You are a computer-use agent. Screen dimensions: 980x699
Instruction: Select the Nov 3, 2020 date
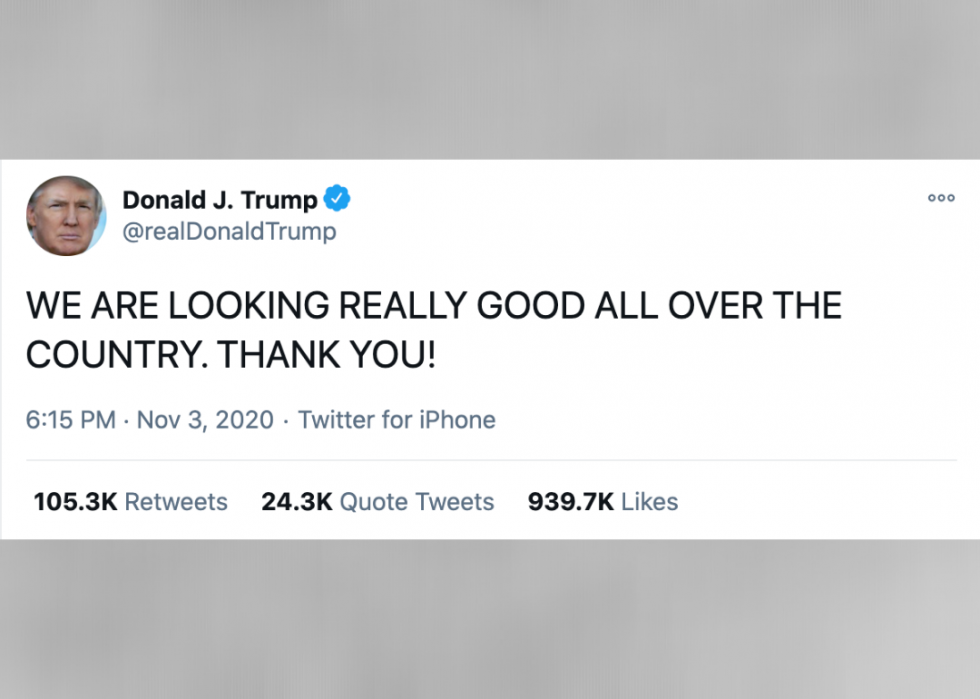(205, 420)
